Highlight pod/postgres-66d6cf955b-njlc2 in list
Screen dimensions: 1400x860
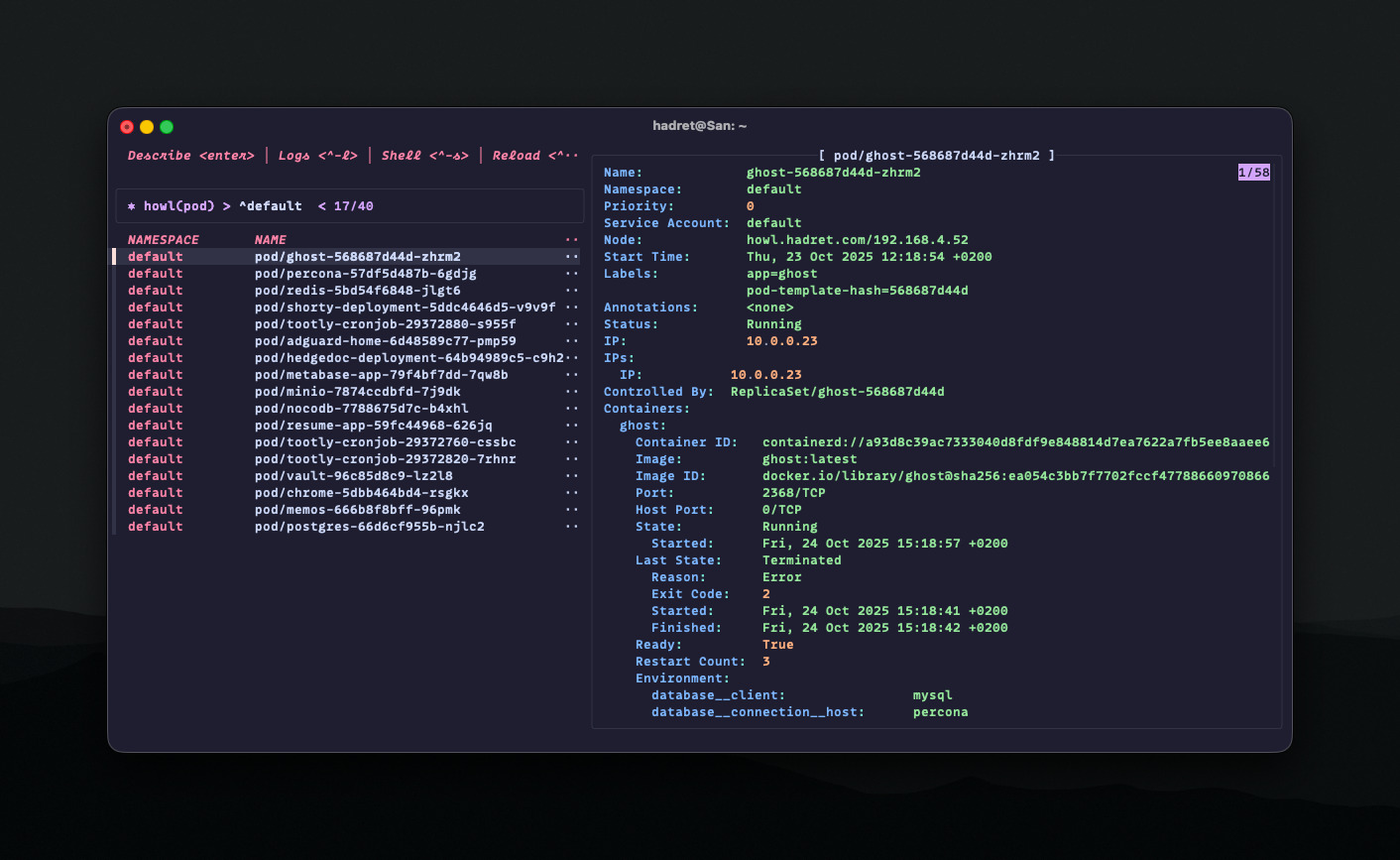pos(369,527)
